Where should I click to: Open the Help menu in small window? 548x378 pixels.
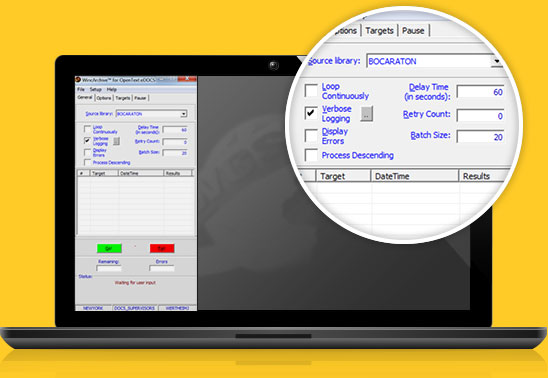pyautogui.click(x=111, y=89)
